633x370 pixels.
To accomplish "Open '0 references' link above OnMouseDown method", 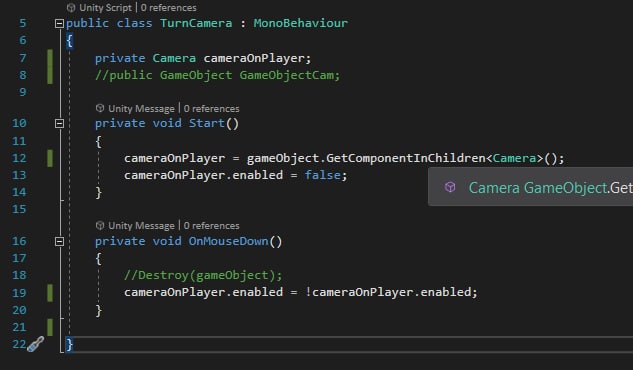I will 211,226.
